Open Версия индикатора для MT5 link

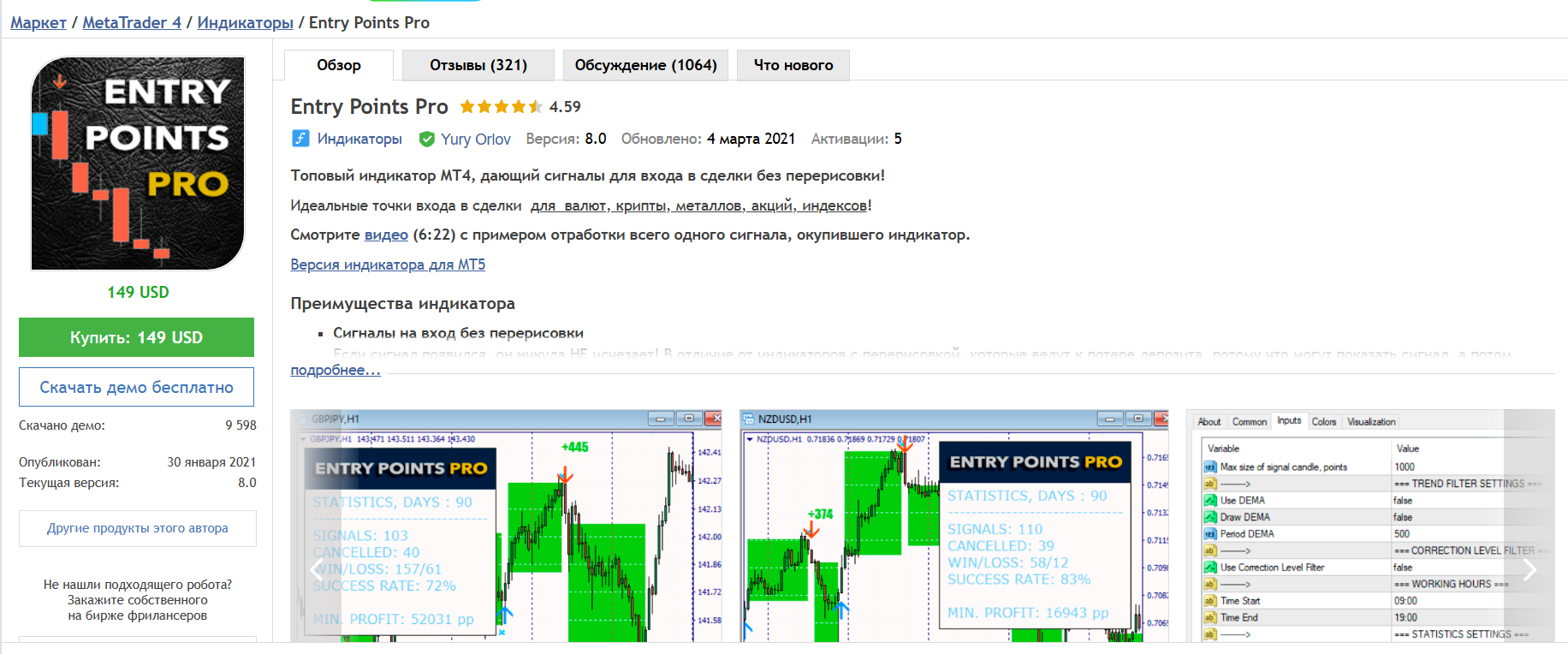388,265
